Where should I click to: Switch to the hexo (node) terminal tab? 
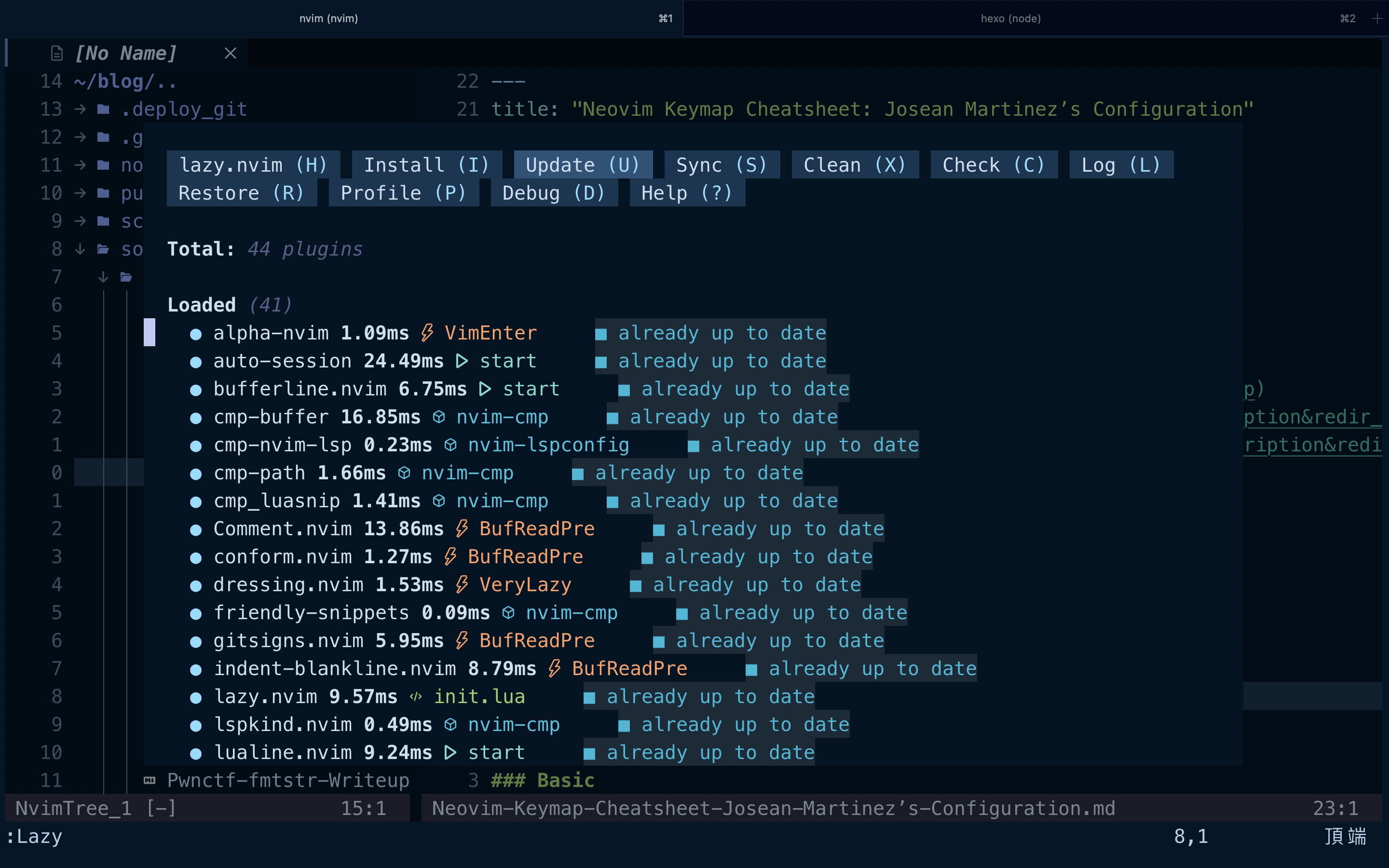1010,18
